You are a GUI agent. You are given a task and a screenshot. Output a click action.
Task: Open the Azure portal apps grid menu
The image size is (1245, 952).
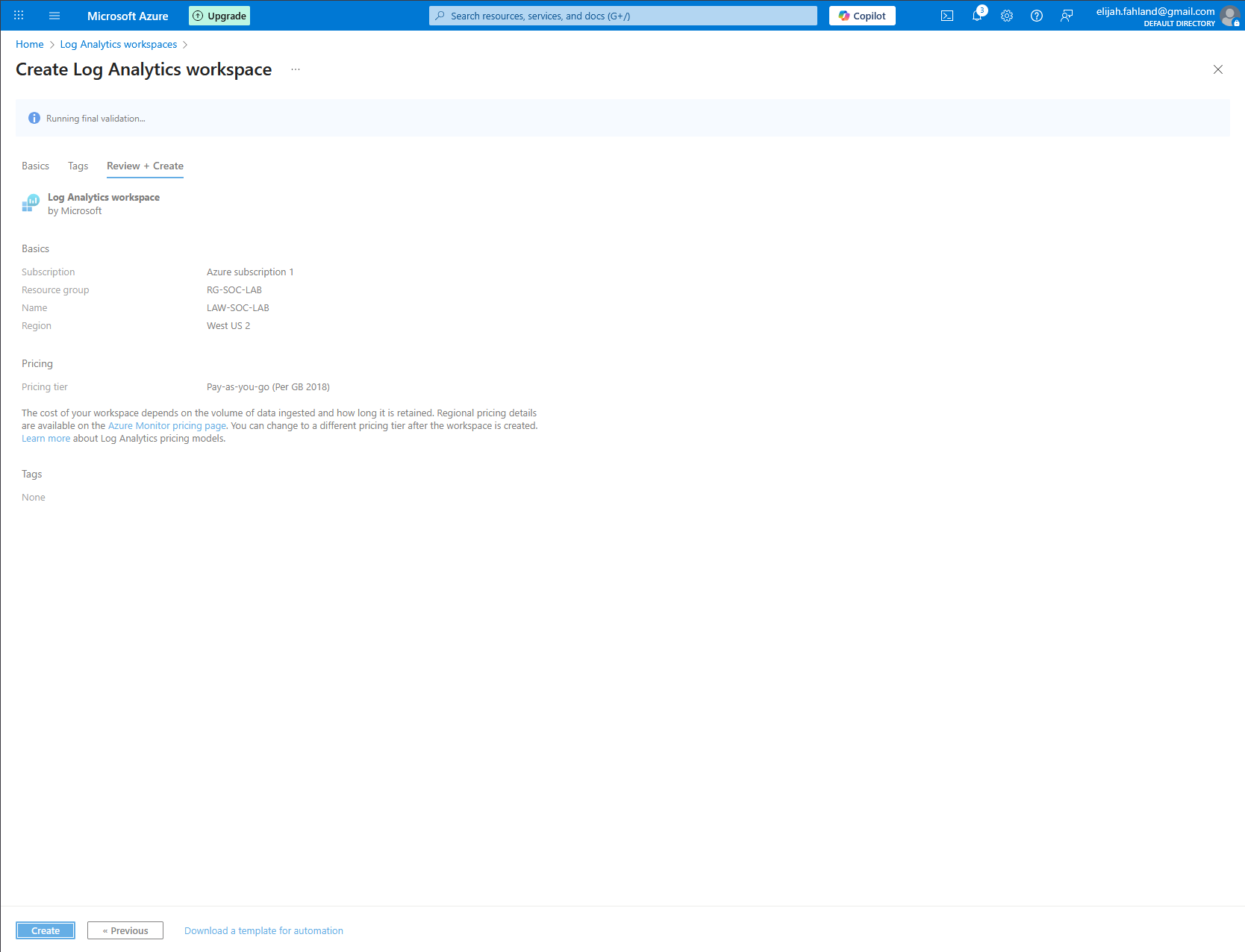[x=19, y=16]
